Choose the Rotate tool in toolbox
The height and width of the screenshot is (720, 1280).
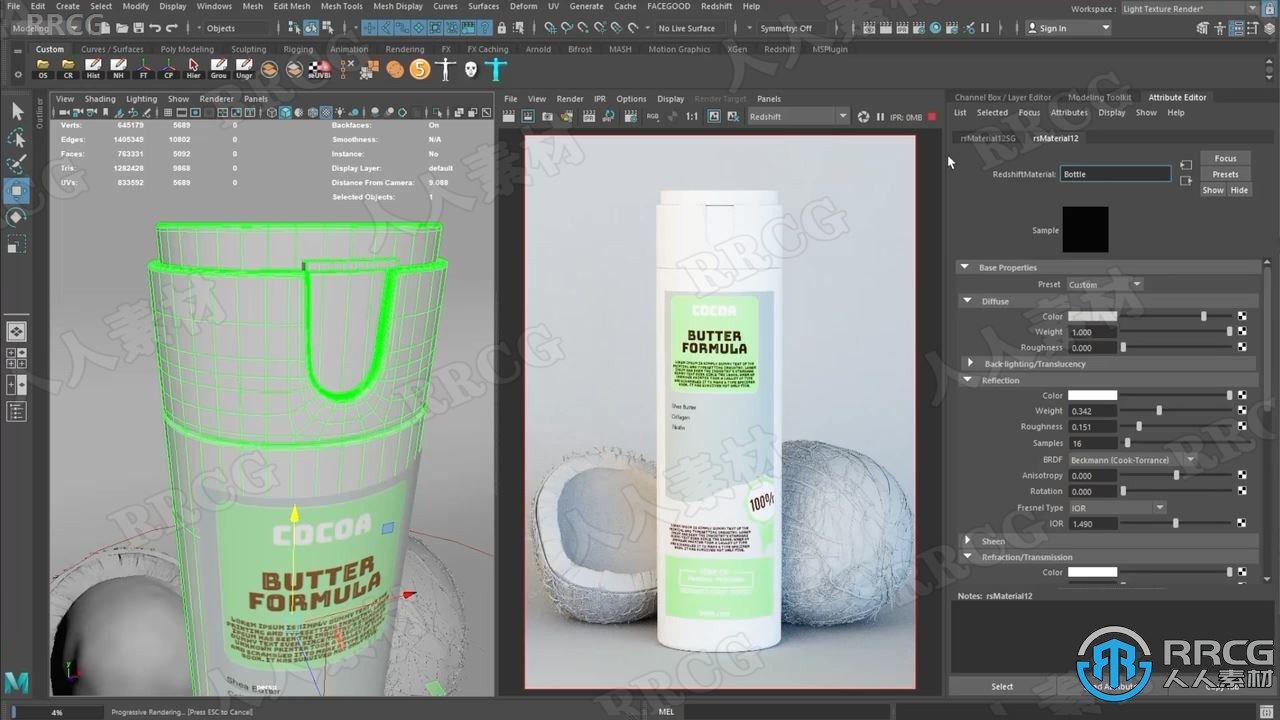pyautogui.click(x=17, y=217)
